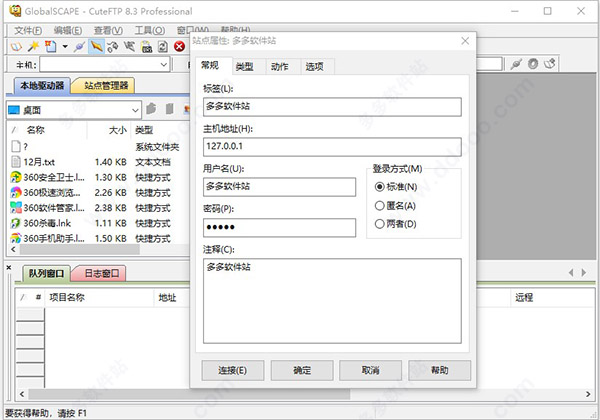This screenshot has width=600, height=420.
Task: Click the 360极速浏览 shortcut icon
Action: click(16, 192)
